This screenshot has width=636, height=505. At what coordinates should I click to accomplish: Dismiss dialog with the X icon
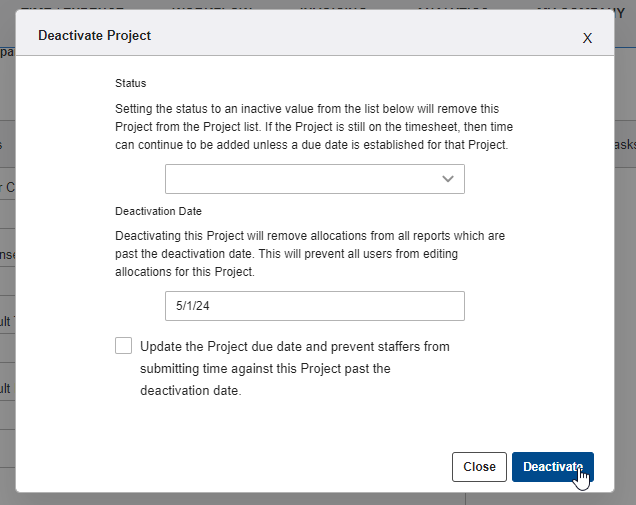click(587, 38)
